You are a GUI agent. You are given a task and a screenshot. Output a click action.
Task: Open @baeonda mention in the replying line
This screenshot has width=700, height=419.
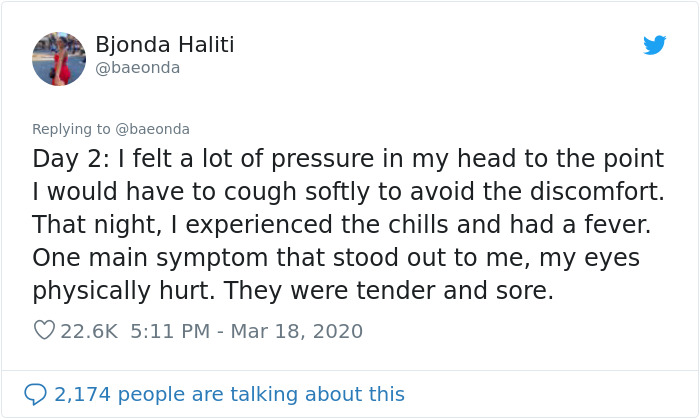[153, 129]
